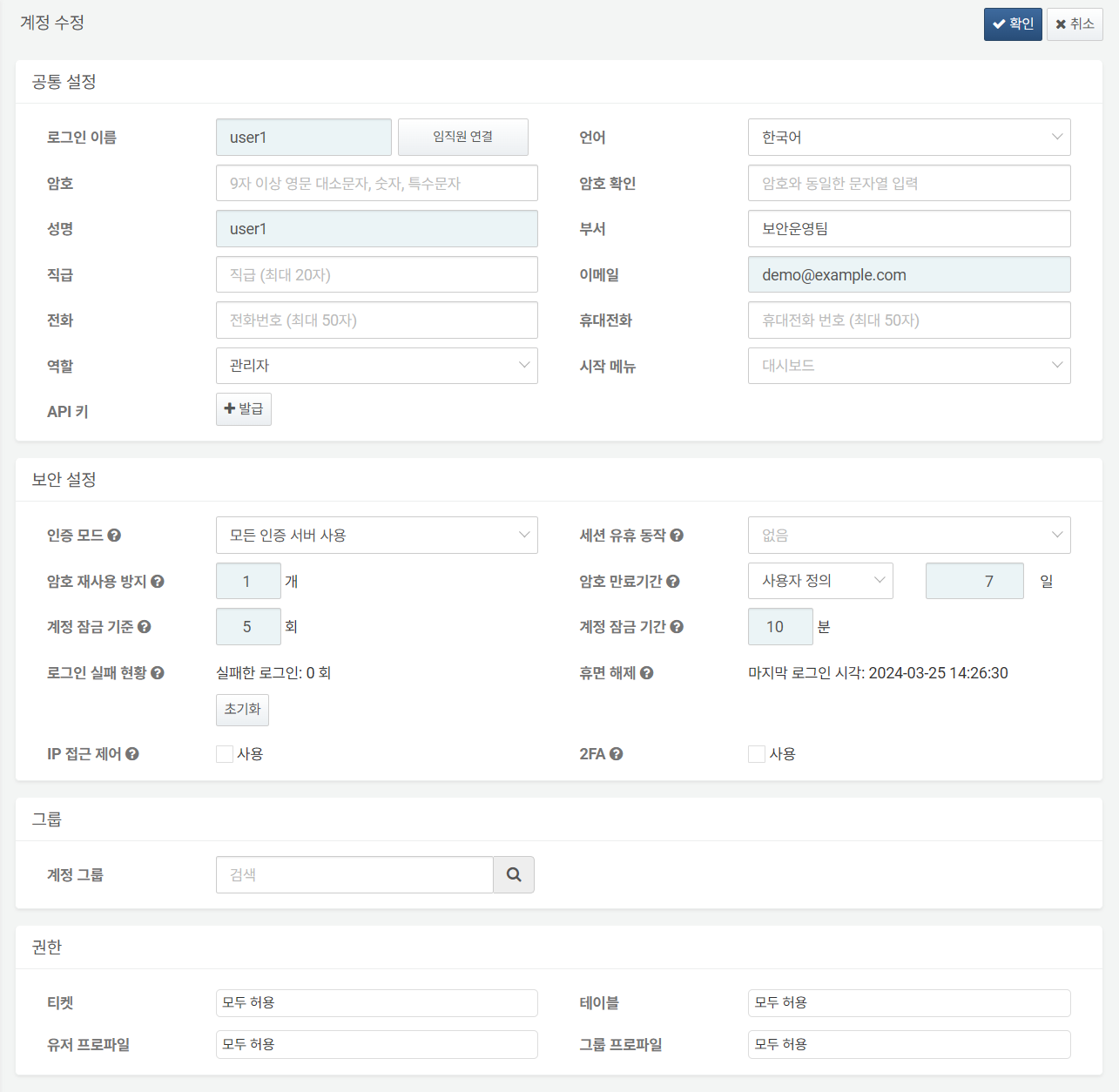Click the 유저 프로파일 permission field
This screenshot has width=1119, height=1092.
coord(377,1044)
